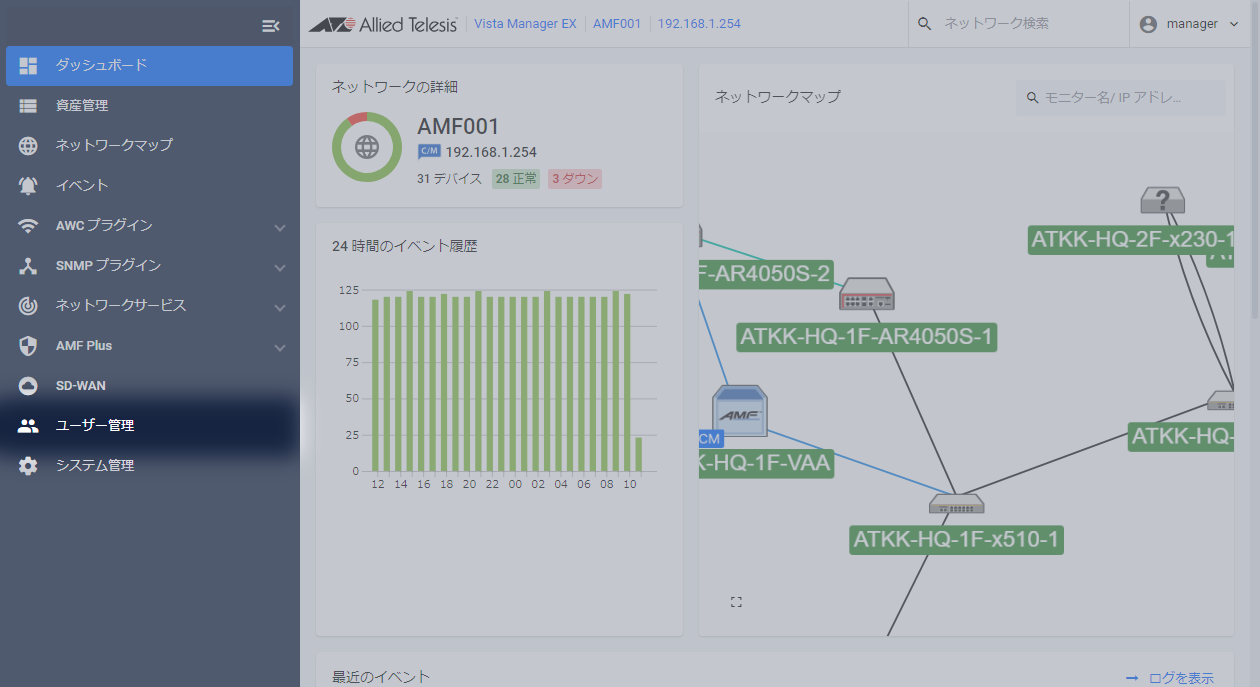Toggle fullscreen for the network map
Viewport: 1260px width, 687px height.
737,602
